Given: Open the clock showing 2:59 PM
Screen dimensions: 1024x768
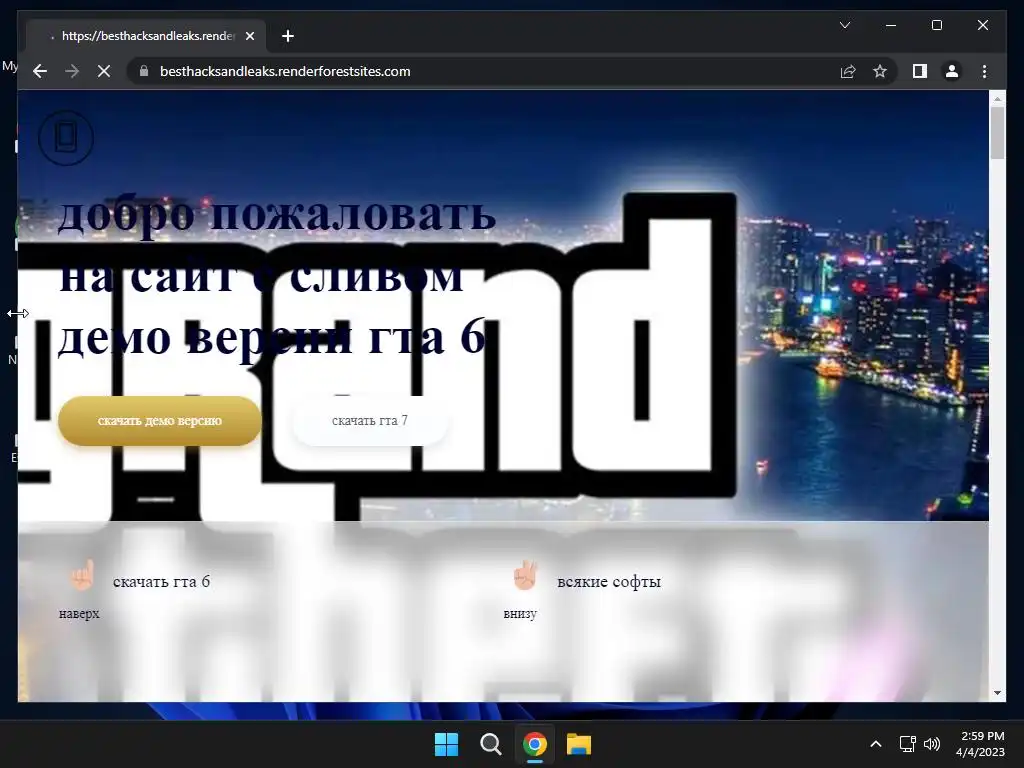Looking at the screenshot, I should coord(980,744).
